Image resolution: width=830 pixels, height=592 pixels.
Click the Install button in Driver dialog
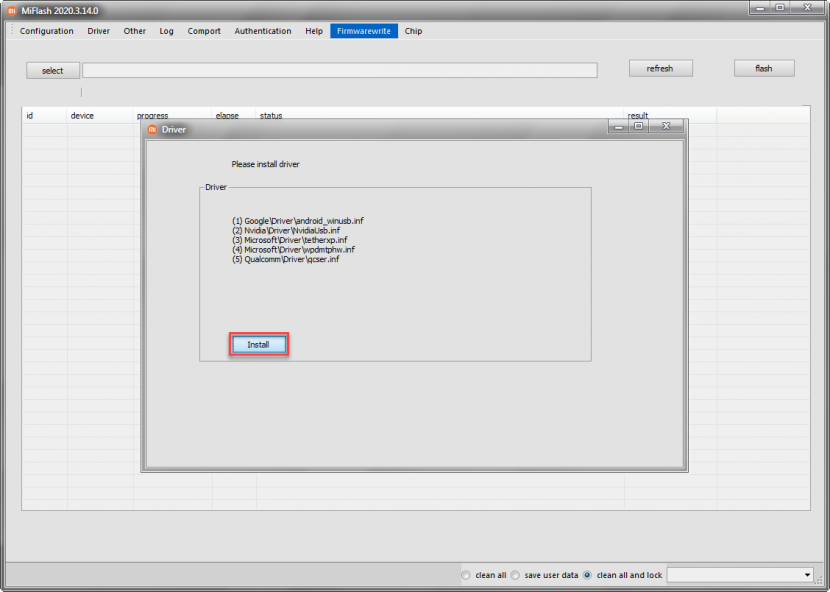click(259, 344)
